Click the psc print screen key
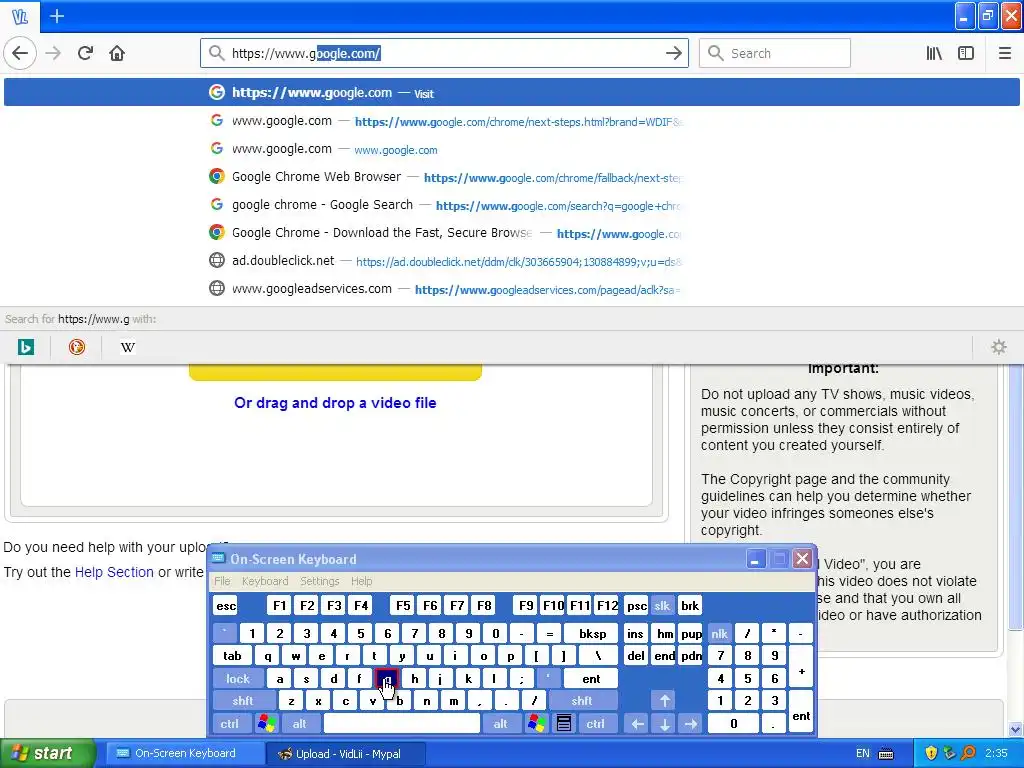Screen dimensions: 1024x768 (x=637, y=605)
